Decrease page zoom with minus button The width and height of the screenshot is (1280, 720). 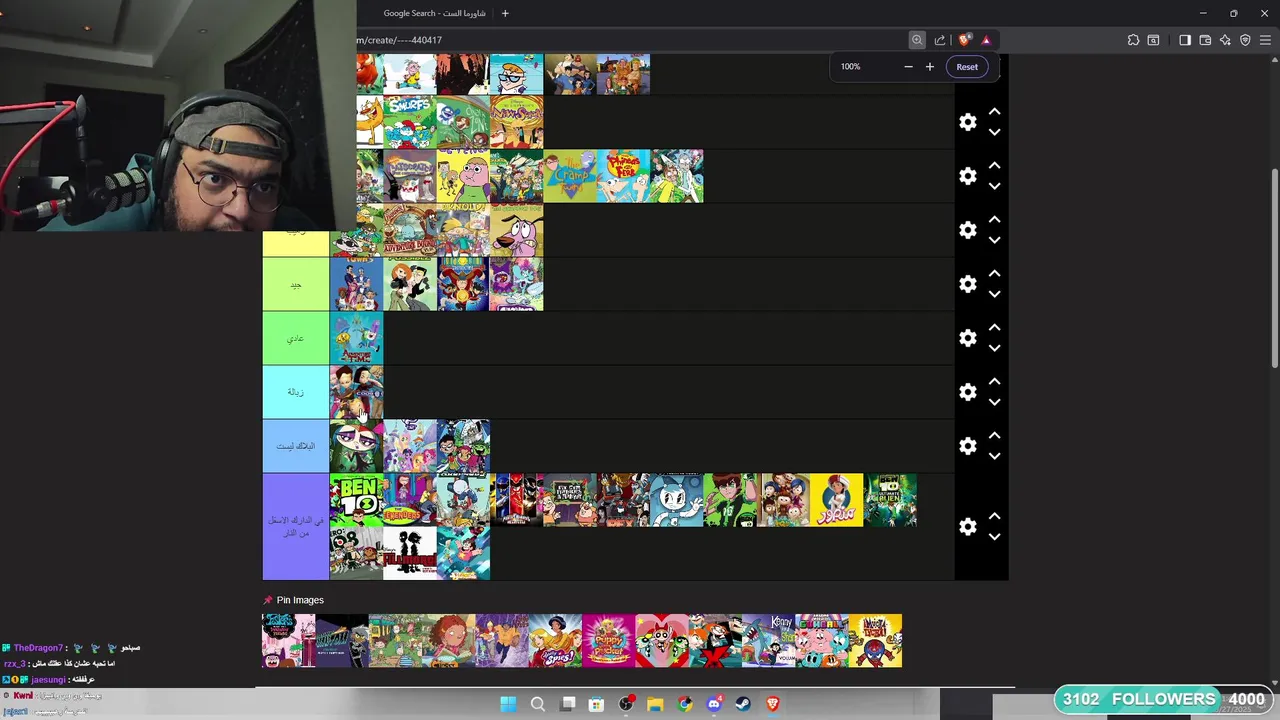tap(908, 67)
